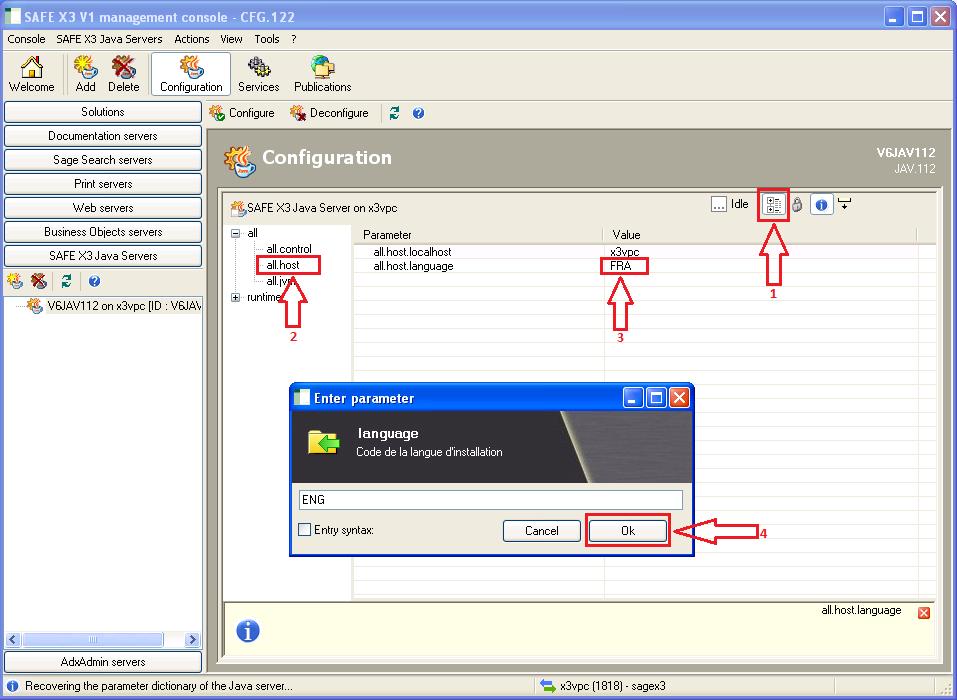The height and width of the screenshot is (700, 957).
Task: Open the Web servers section
Action: point(103,208)
